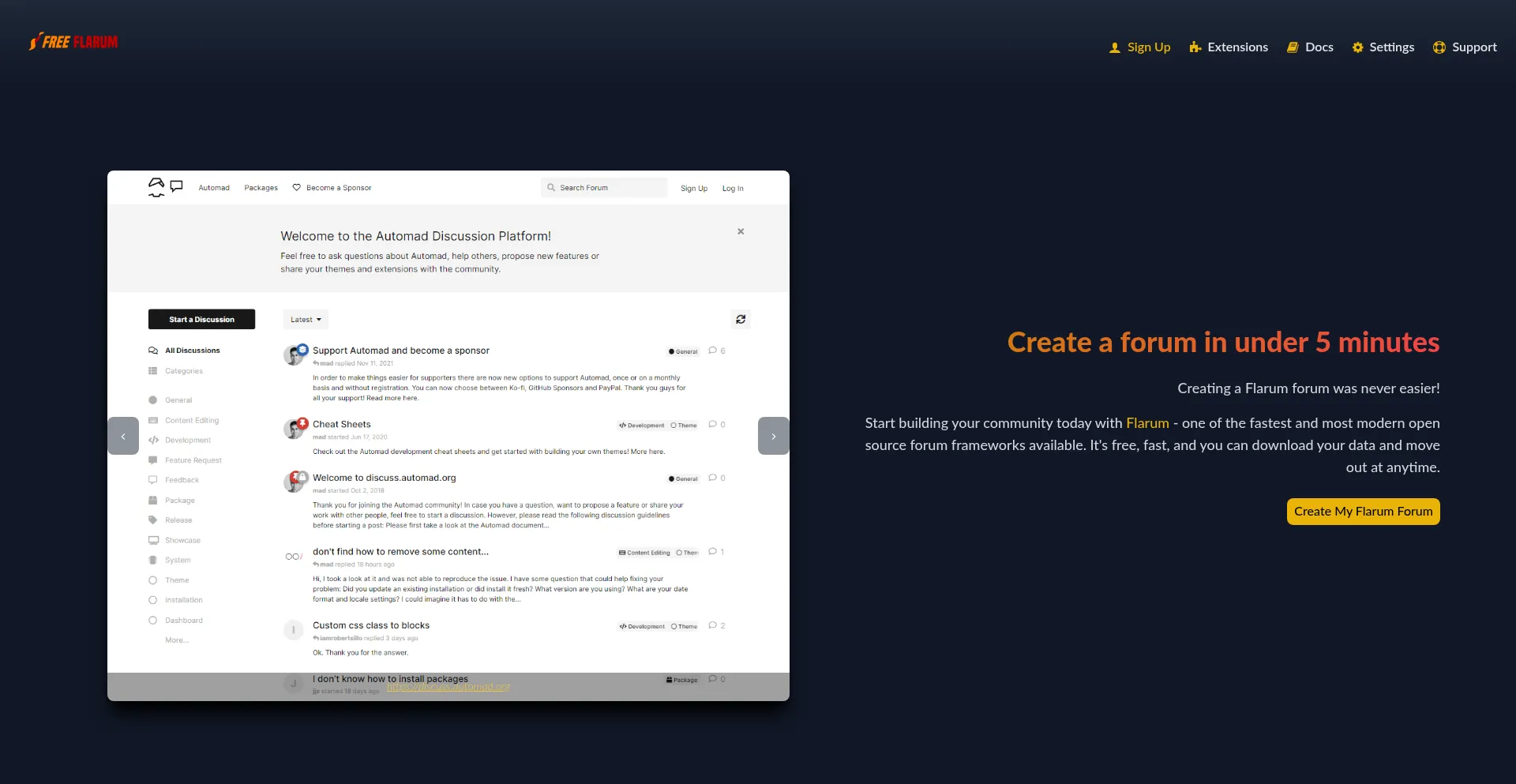Open the Docs nav link
The height and width of the screenshot is (784, 1516).
(x=1310, y=47)
